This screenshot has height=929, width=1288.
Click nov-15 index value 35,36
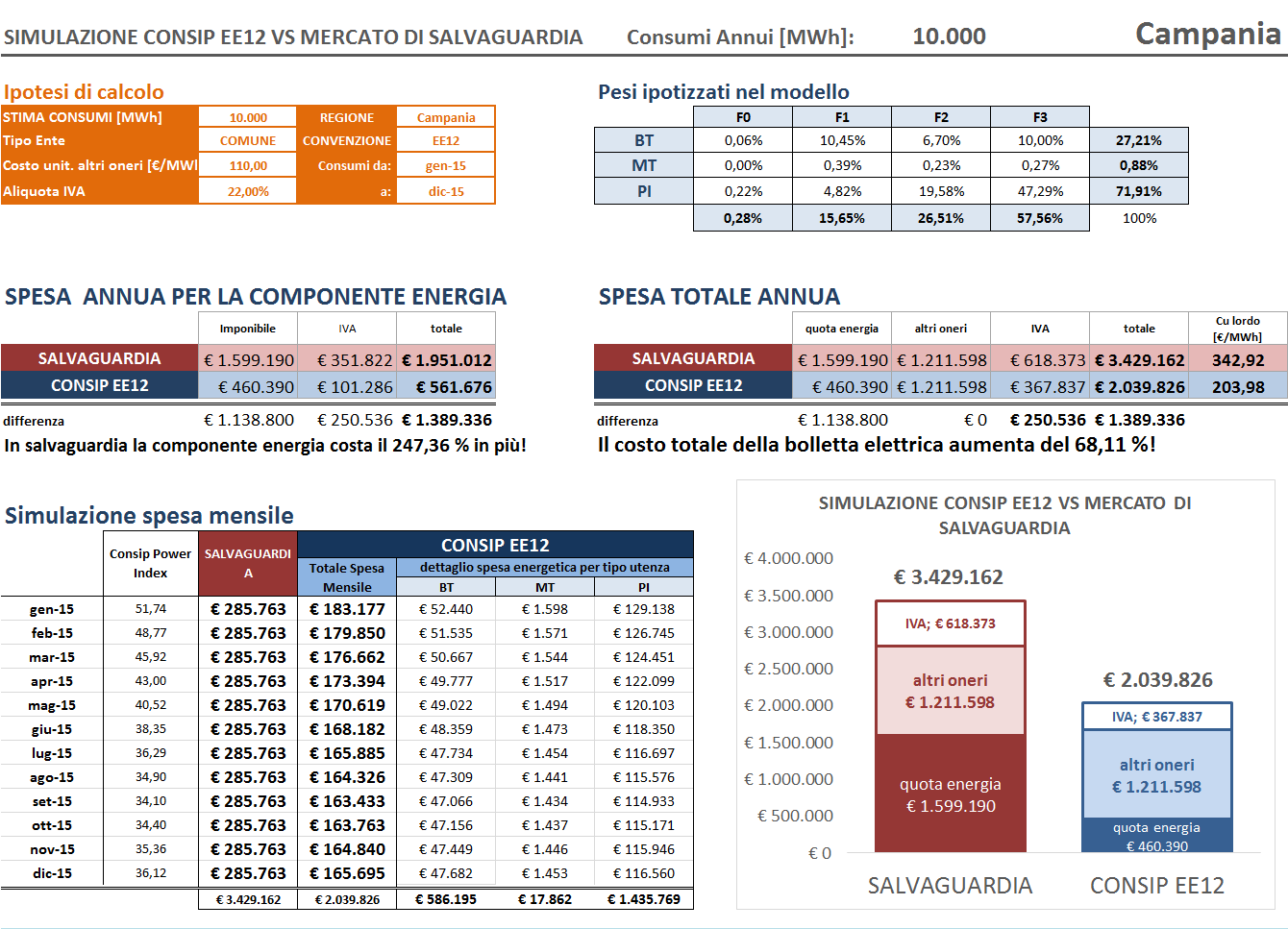tap(151, 849)
